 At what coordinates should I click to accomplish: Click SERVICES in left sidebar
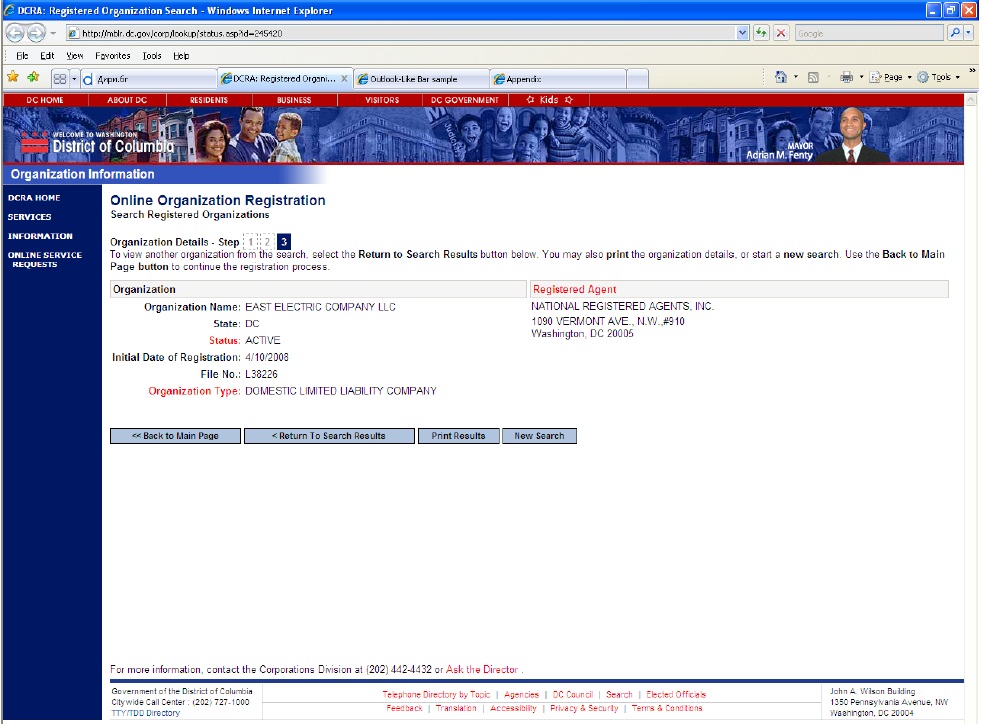[x=29, y=217]
